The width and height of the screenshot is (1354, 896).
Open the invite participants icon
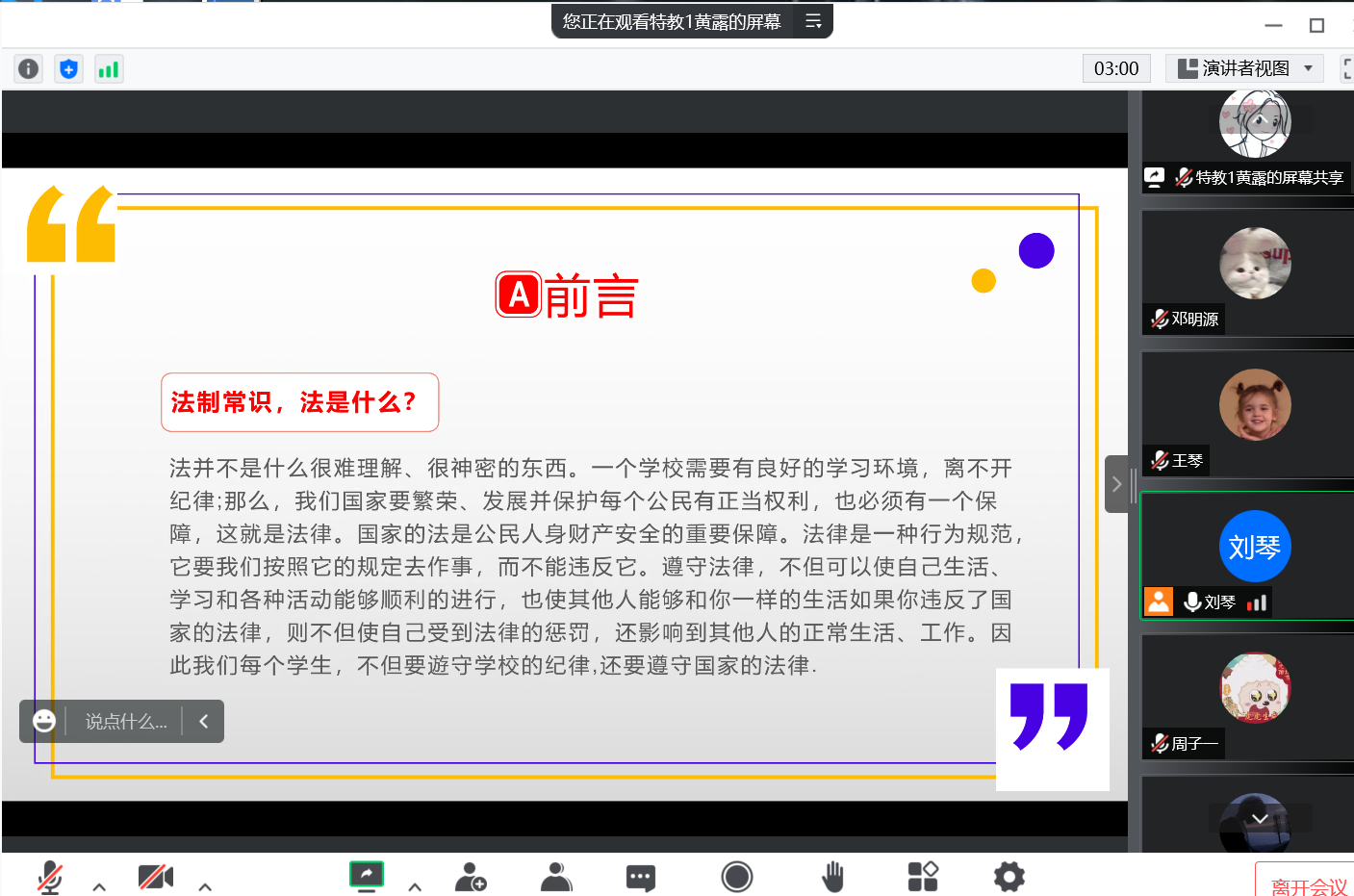tap(471, 877)
